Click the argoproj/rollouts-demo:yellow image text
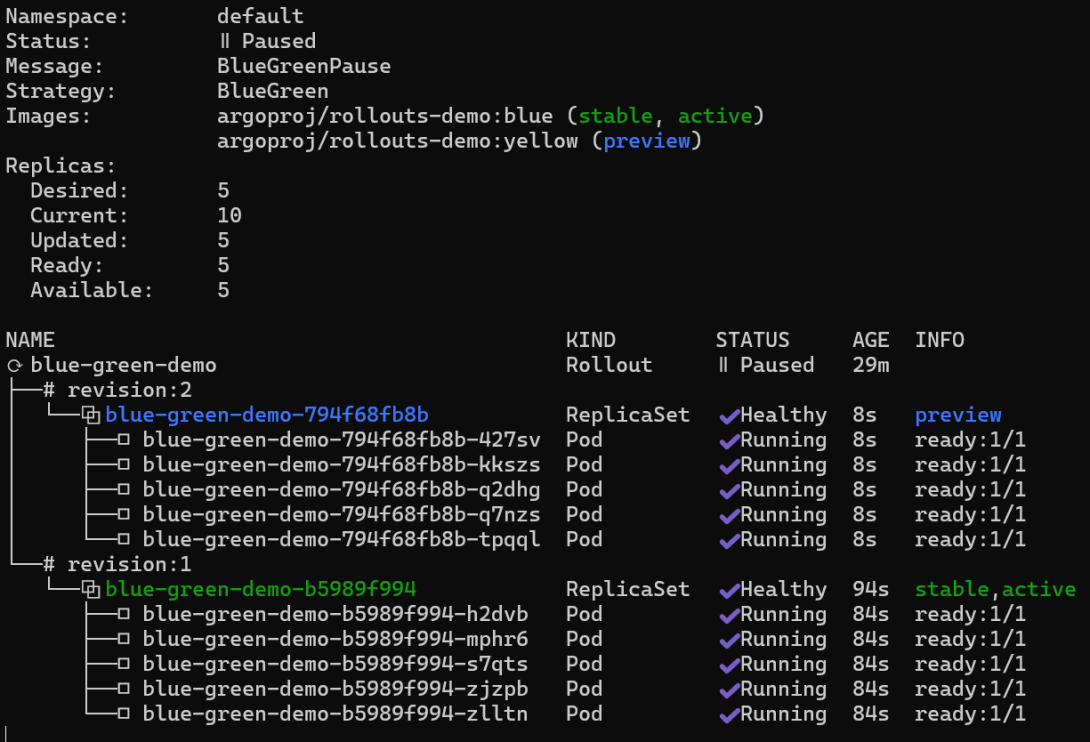Image resolution: width=1090 pixels, height=742 pixels. pos(397,141)
